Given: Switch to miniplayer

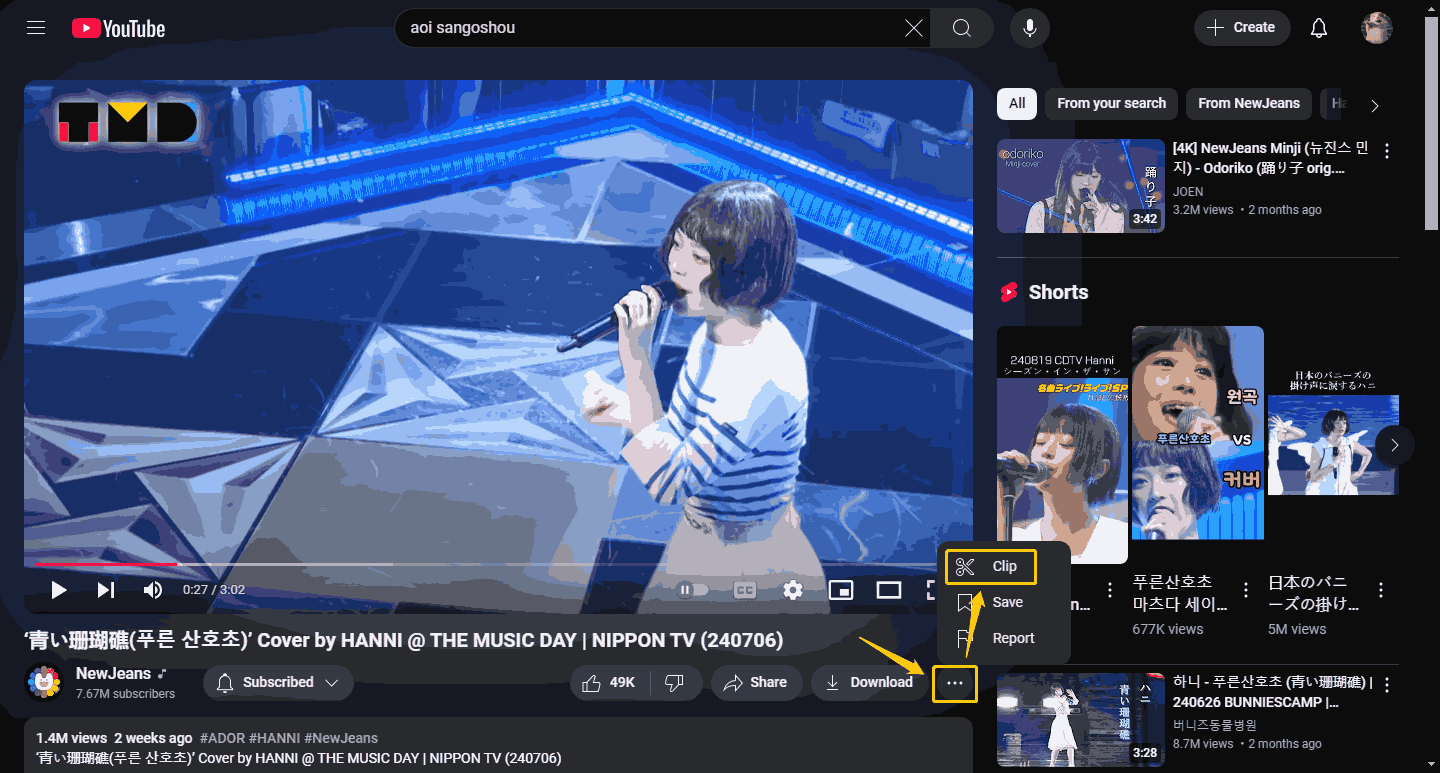Looking at the screenshot, I should pos(841,590).
